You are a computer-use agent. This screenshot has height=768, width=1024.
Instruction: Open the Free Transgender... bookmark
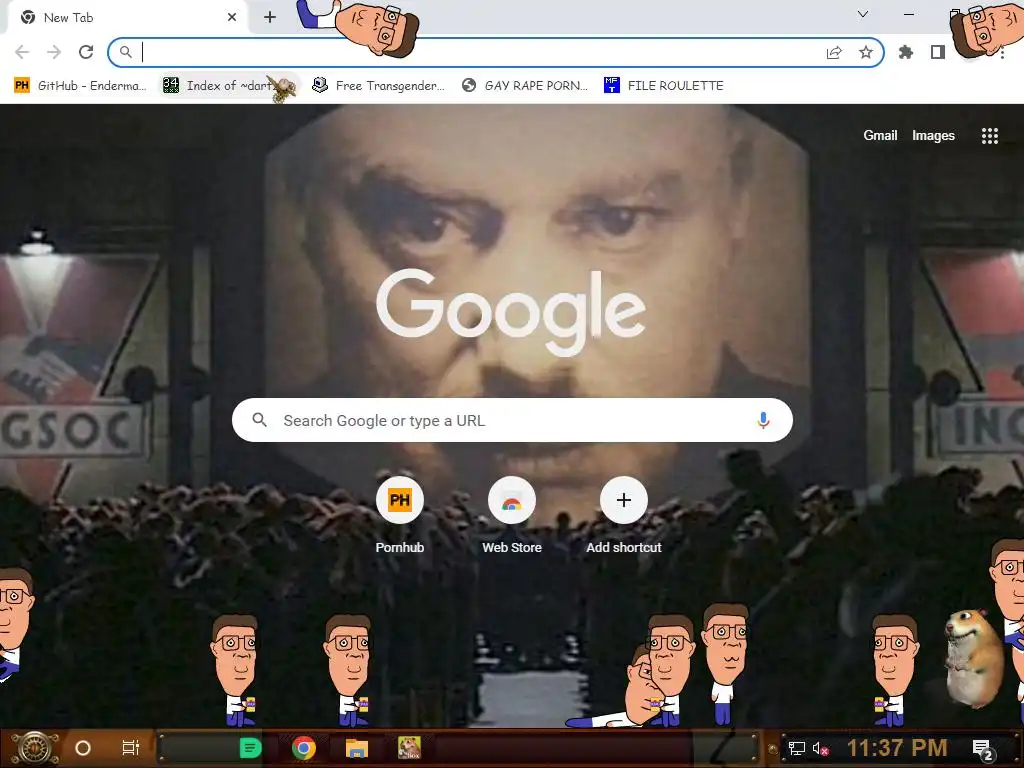(x=379, y=86)
